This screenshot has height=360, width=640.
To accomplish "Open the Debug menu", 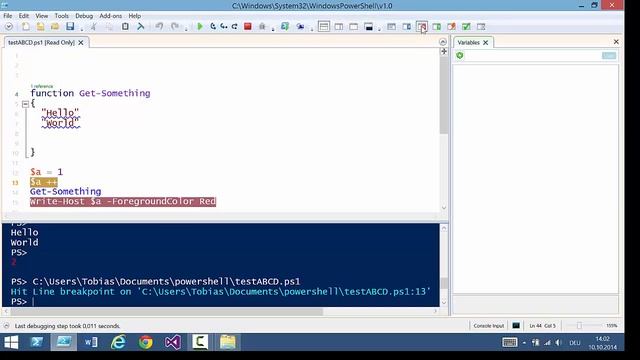I will (x=84, y=16).
